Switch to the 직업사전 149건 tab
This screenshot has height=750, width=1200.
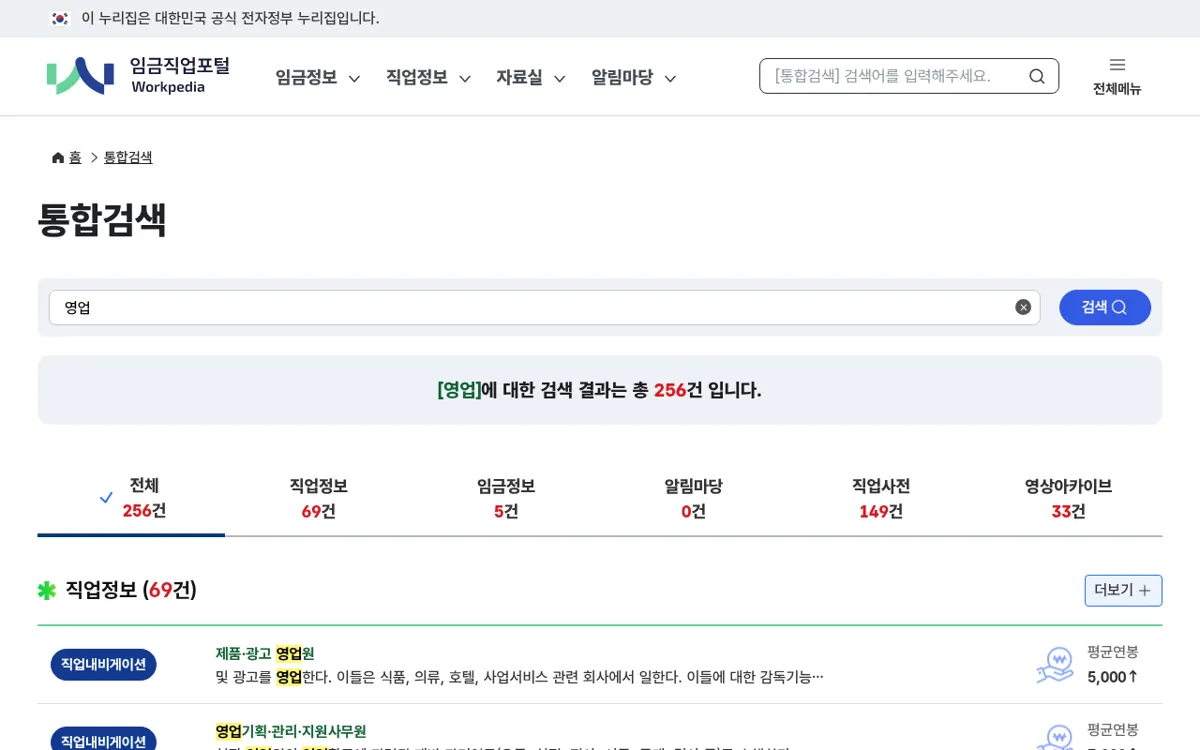pos(881,498)
